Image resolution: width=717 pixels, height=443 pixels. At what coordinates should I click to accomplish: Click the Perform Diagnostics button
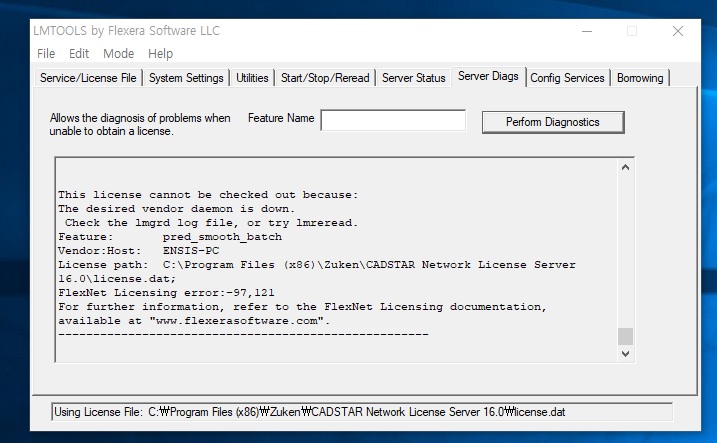coord(553,122)
